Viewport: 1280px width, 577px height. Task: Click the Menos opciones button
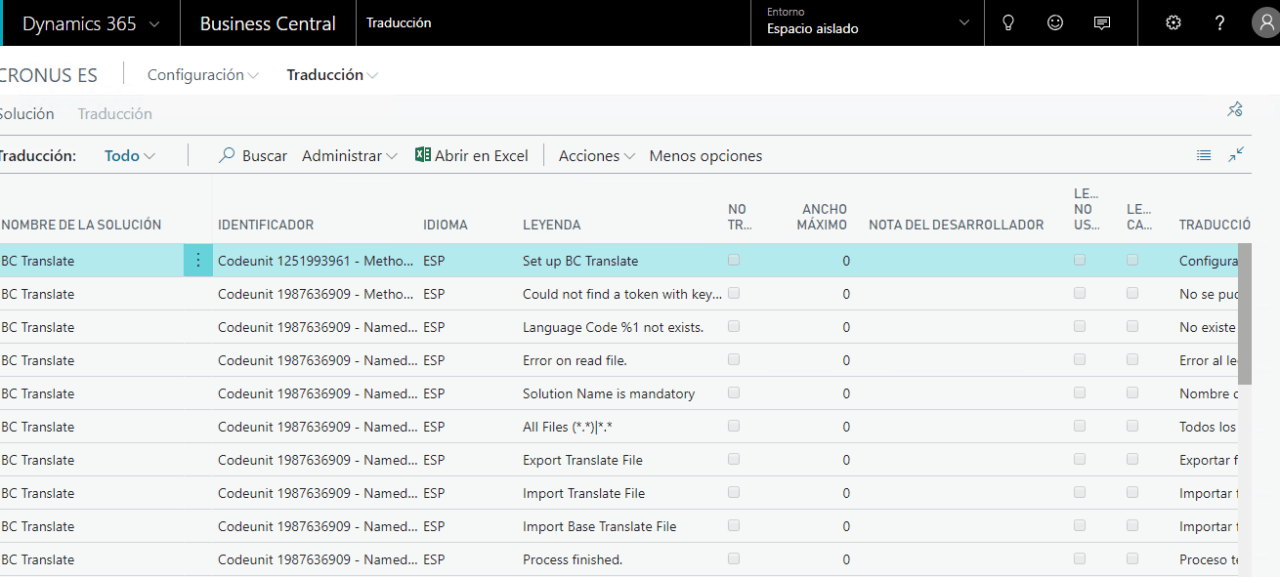click(706, 156)
